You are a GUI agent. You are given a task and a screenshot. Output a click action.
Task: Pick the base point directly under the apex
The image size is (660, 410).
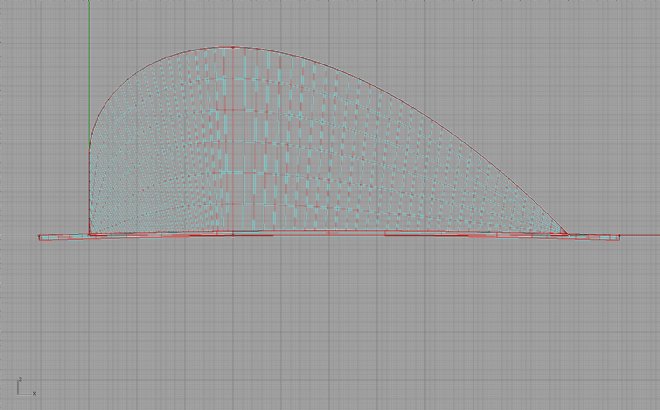(233, 234)
